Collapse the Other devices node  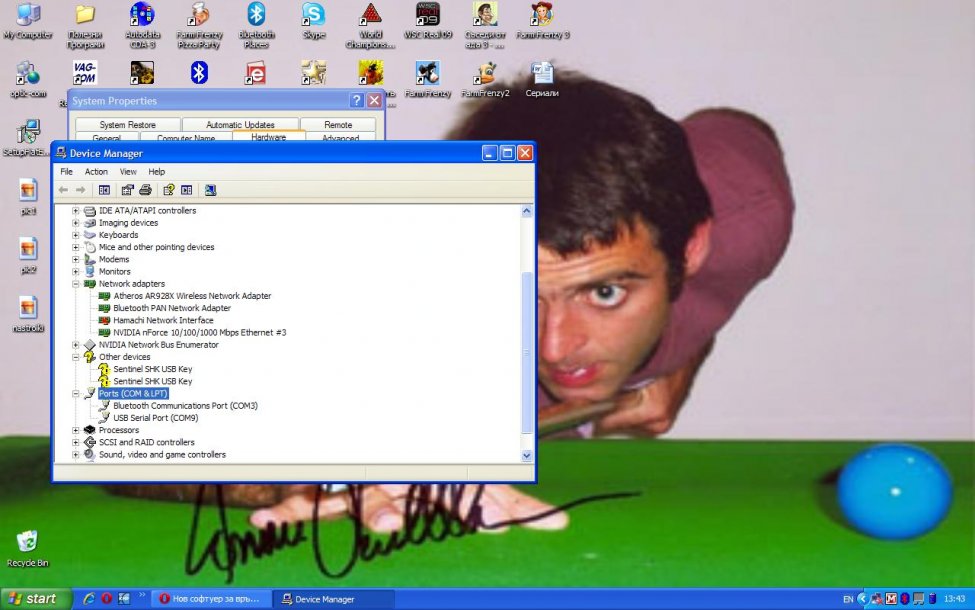point(76,357)
